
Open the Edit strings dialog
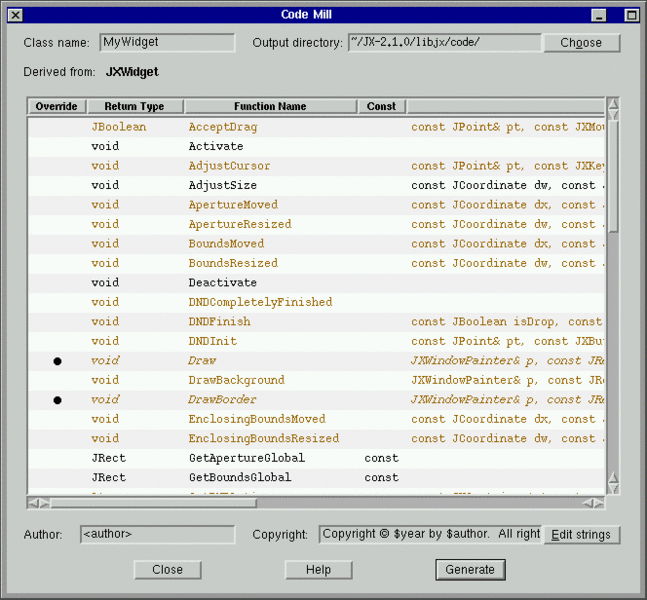tap(581, 535)
